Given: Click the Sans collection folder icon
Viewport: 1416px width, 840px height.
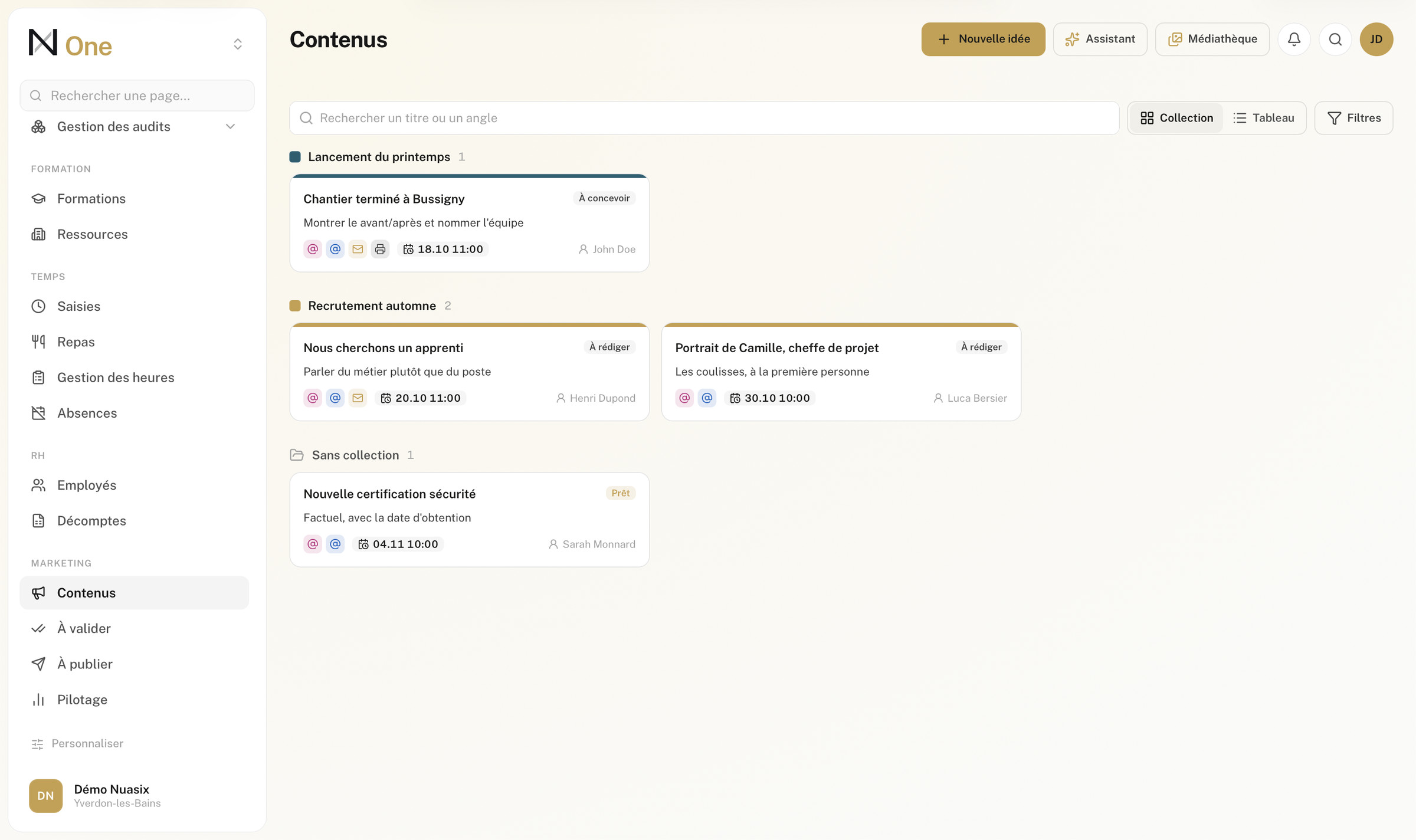Looking at the screenshot, I should point(297,455).
